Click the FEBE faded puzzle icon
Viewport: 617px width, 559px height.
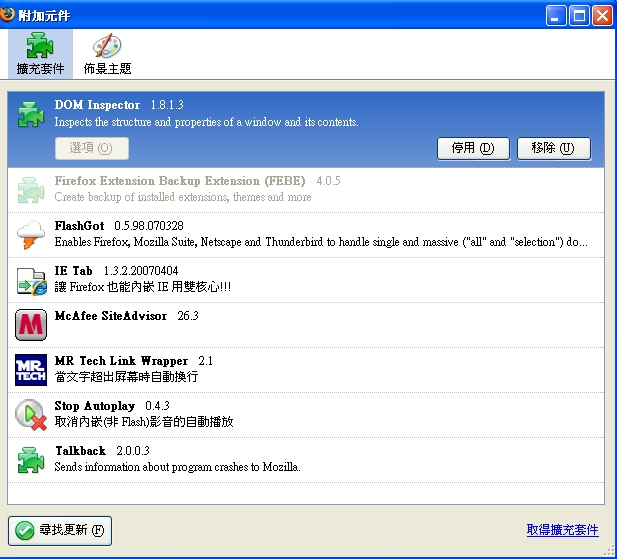pyautogui.click(x=31, y=190)
